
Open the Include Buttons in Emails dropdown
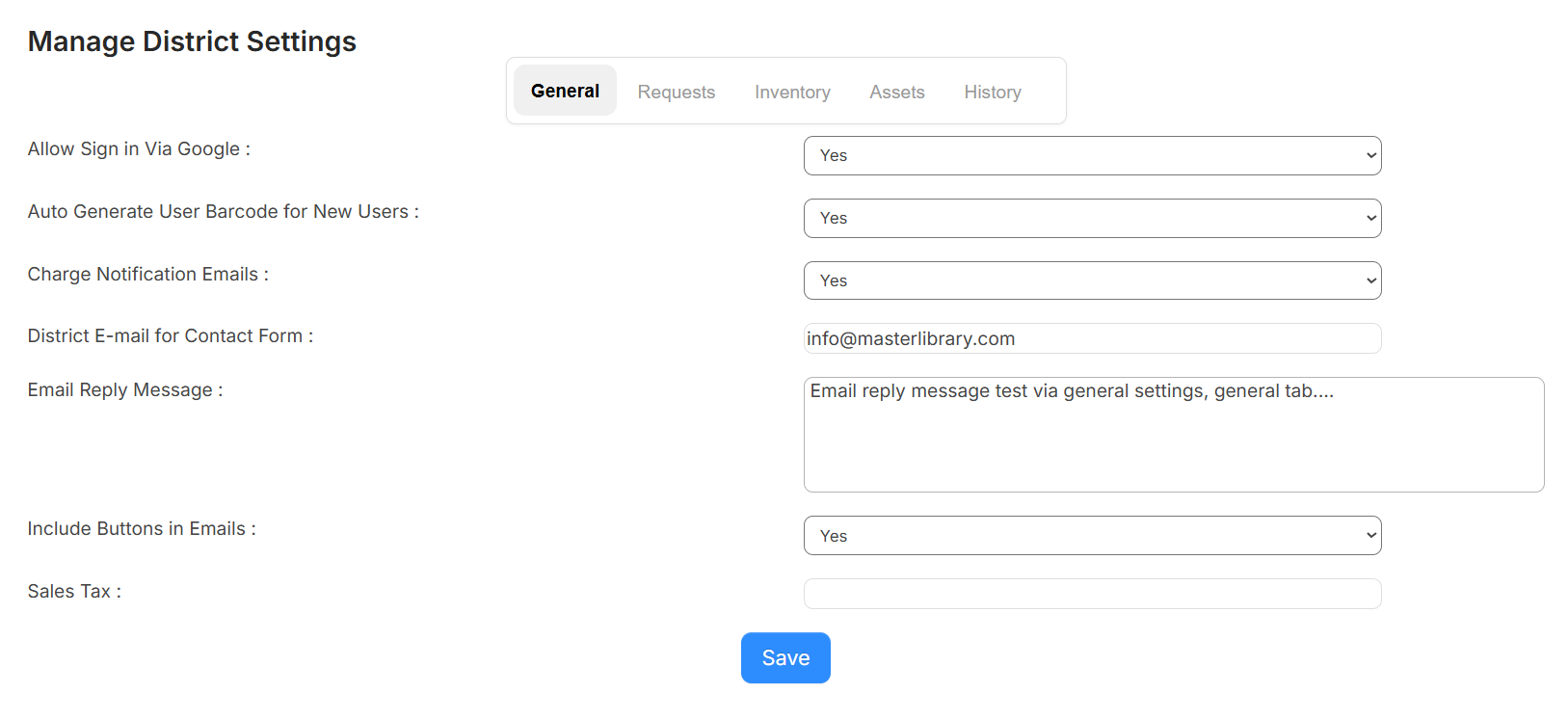1092,536
